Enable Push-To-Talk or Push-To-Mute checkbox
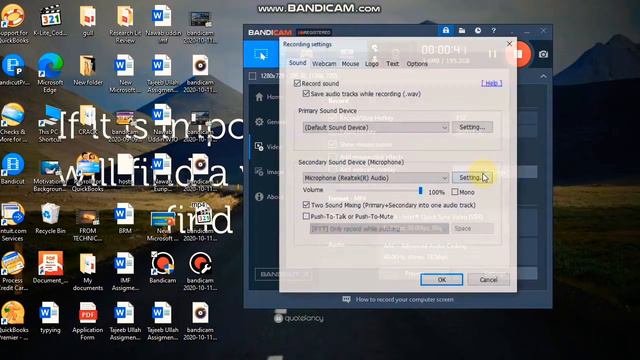The width and height of the screenshot is (640, 360). [x=306, y=216]
